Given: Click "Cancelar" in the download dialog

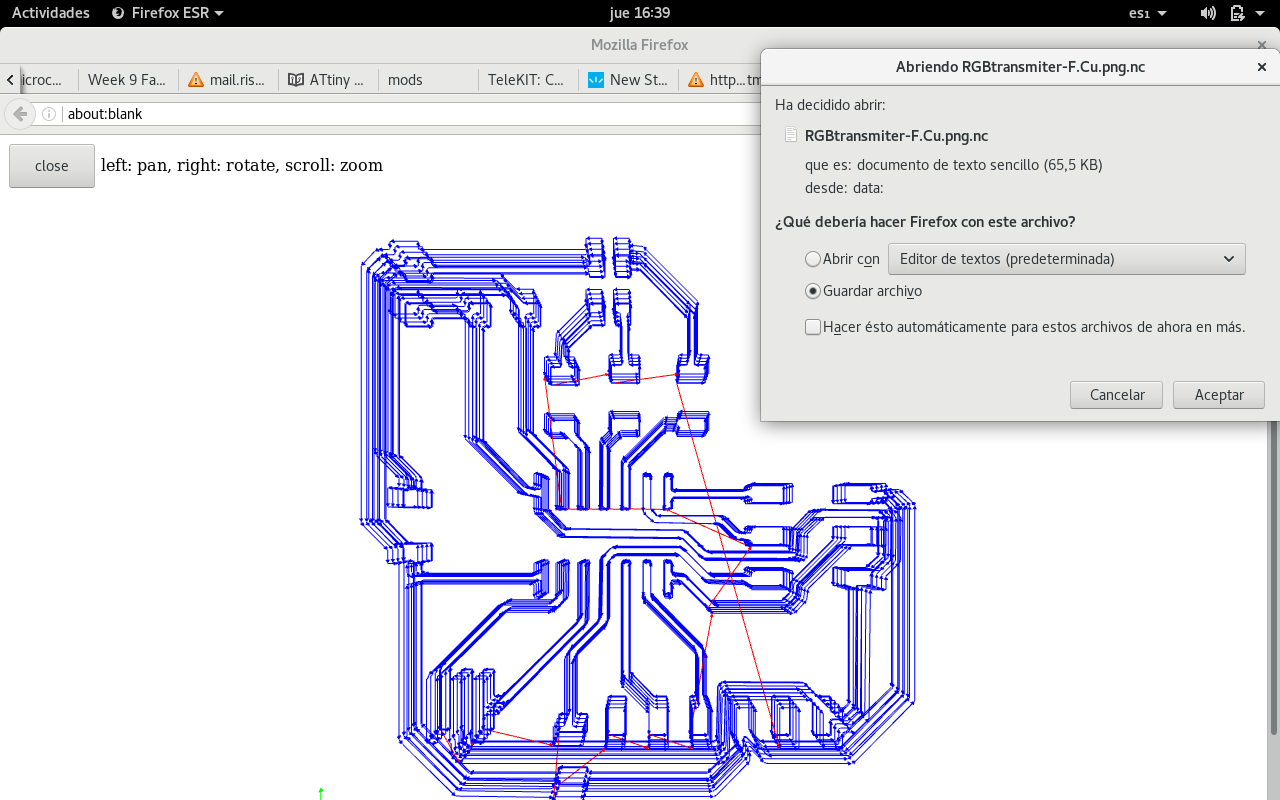Looking at the screenshot, I should click(x=1116, y=395).
